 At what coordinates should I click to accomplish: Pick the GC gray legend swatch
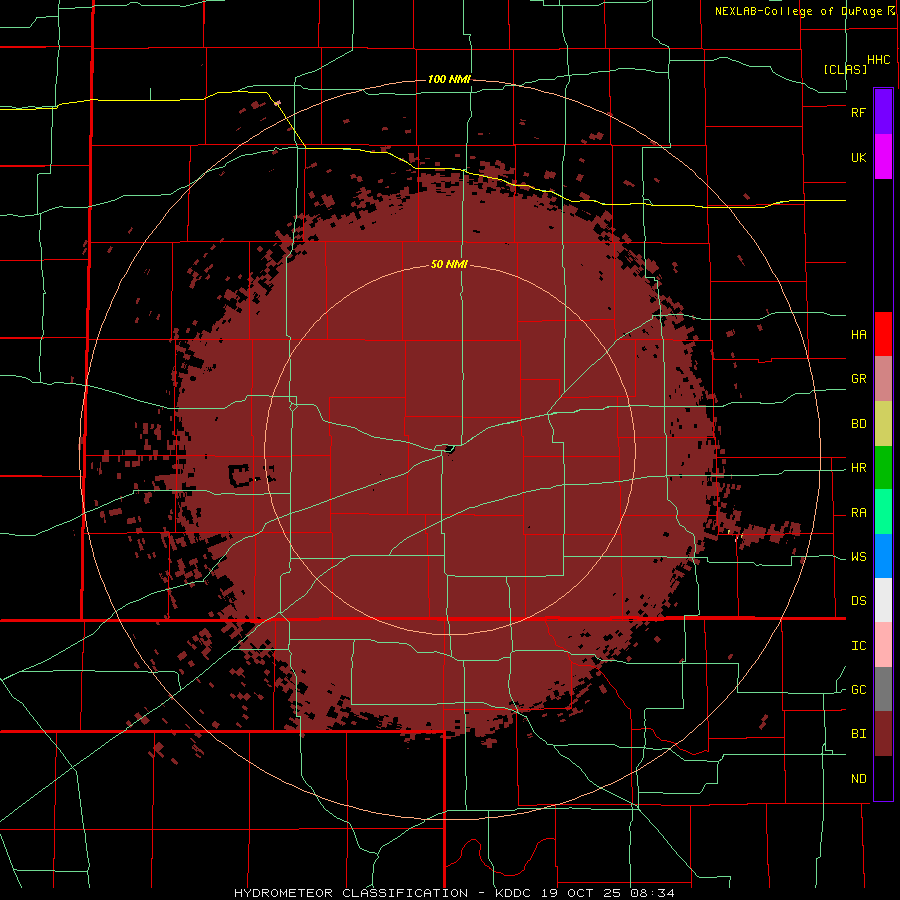click(x=883, y=689)
